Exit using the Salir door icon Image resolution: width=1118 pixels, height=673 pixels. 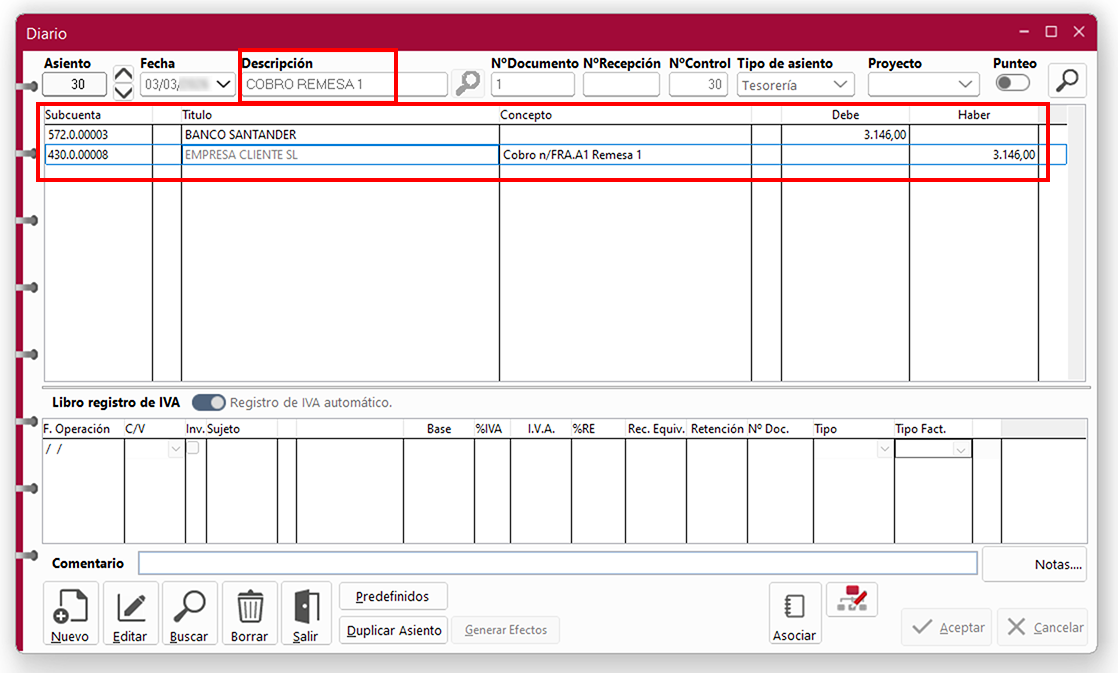point(306,612)
